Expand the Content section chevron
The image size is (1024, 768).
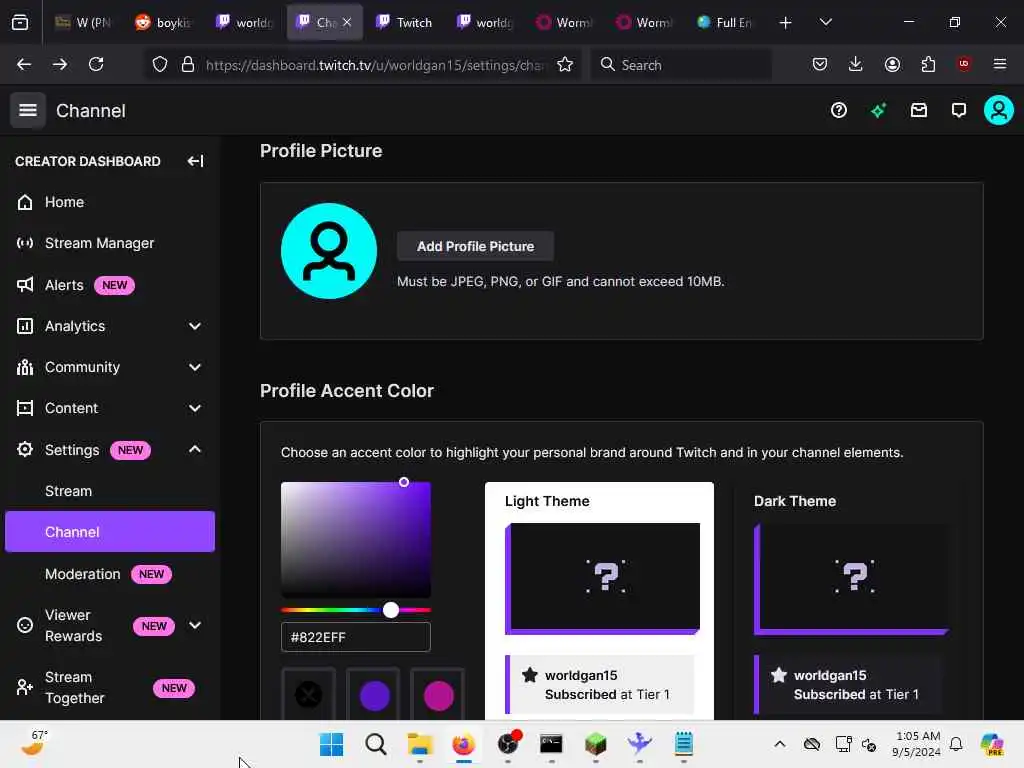tap(195, 408)
